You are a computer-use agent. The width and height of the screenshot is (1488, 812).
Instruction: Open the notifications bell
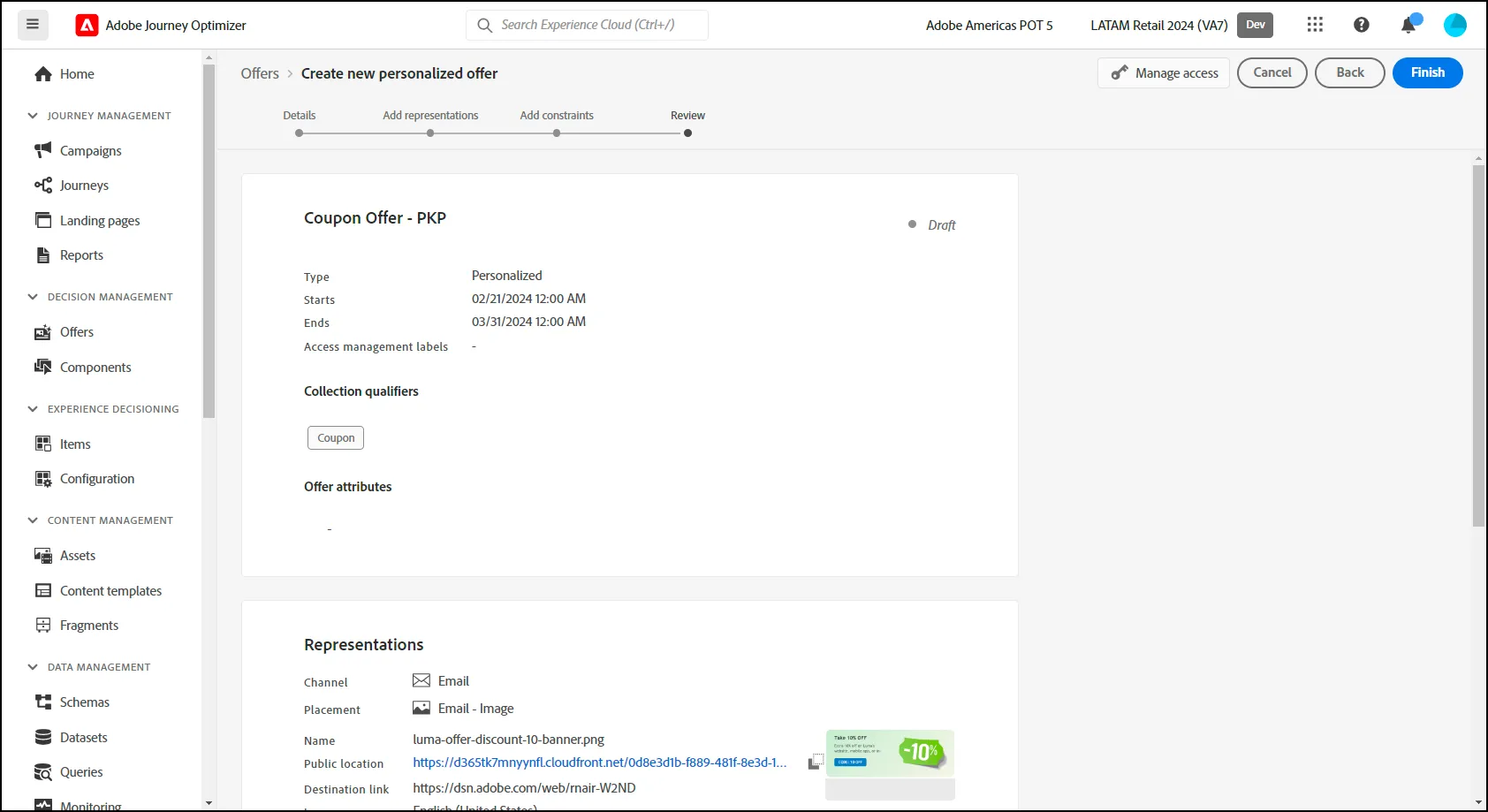1408,25
